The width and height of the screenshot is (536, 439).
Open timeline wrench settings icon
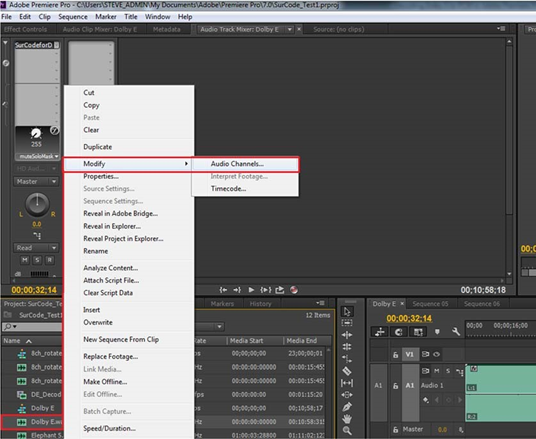[455, 331]
